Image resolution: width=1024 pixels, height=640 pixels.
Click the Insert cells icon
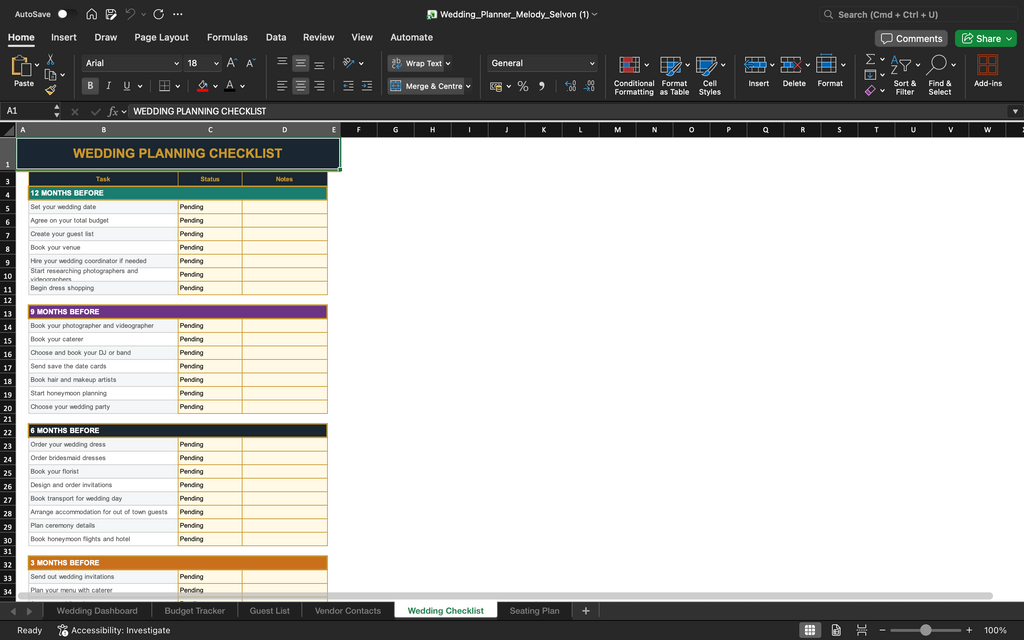coord(755,65)
